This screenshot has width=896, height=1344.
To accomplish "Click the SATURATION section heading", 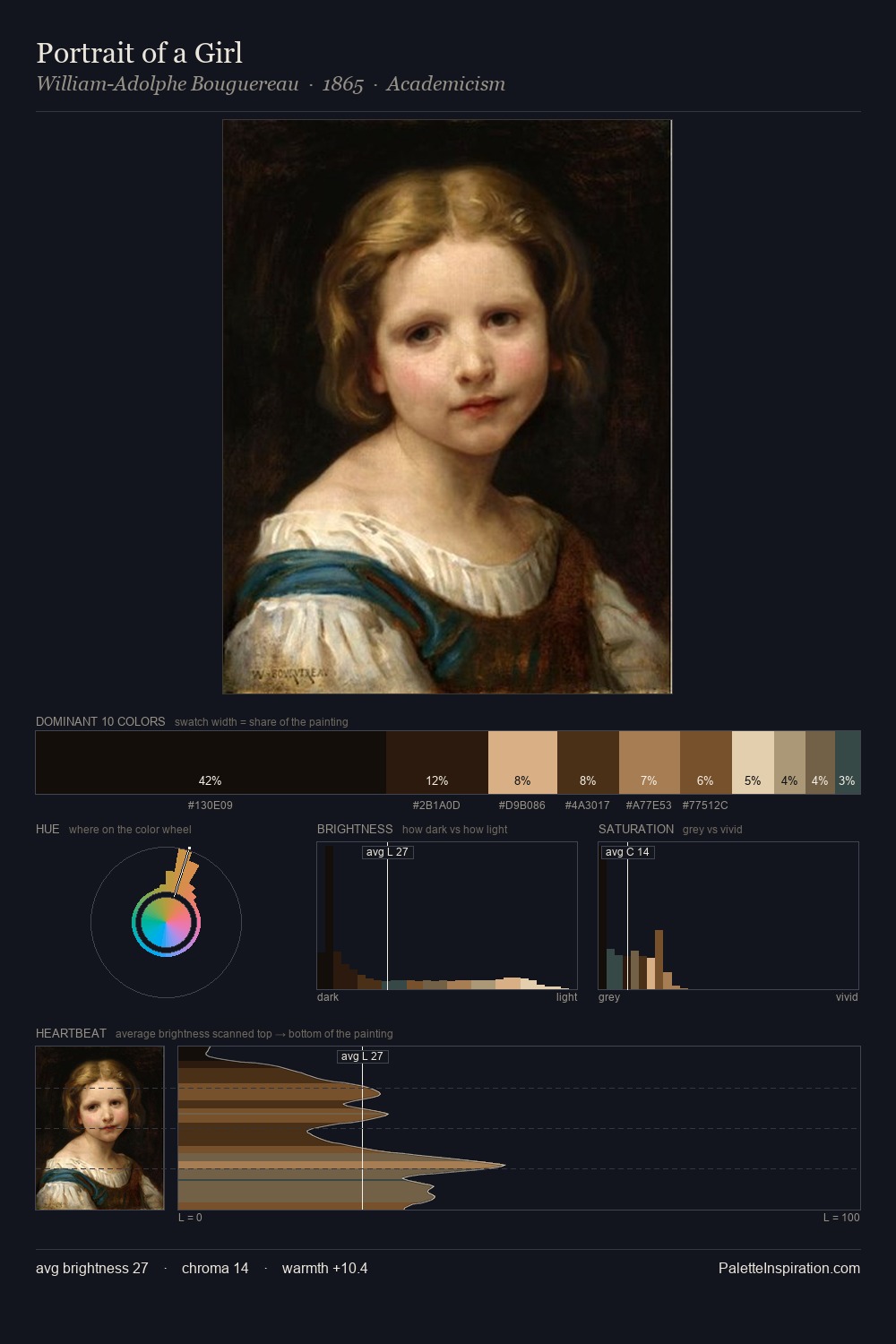I will pos(636,829).
